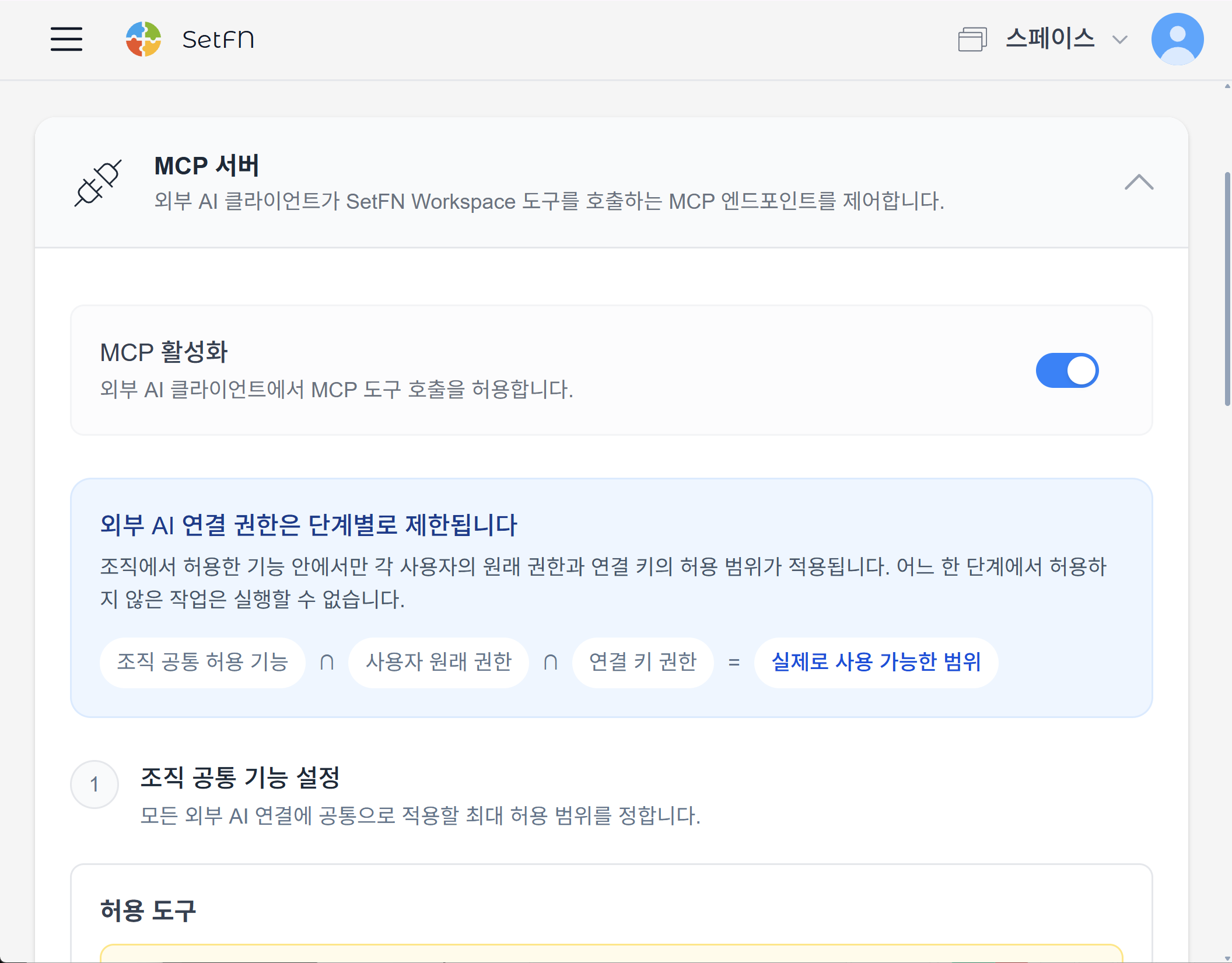The image size is (1232, 963).
Task: Click the MCP 활성화 label
Action: [163, 352]
